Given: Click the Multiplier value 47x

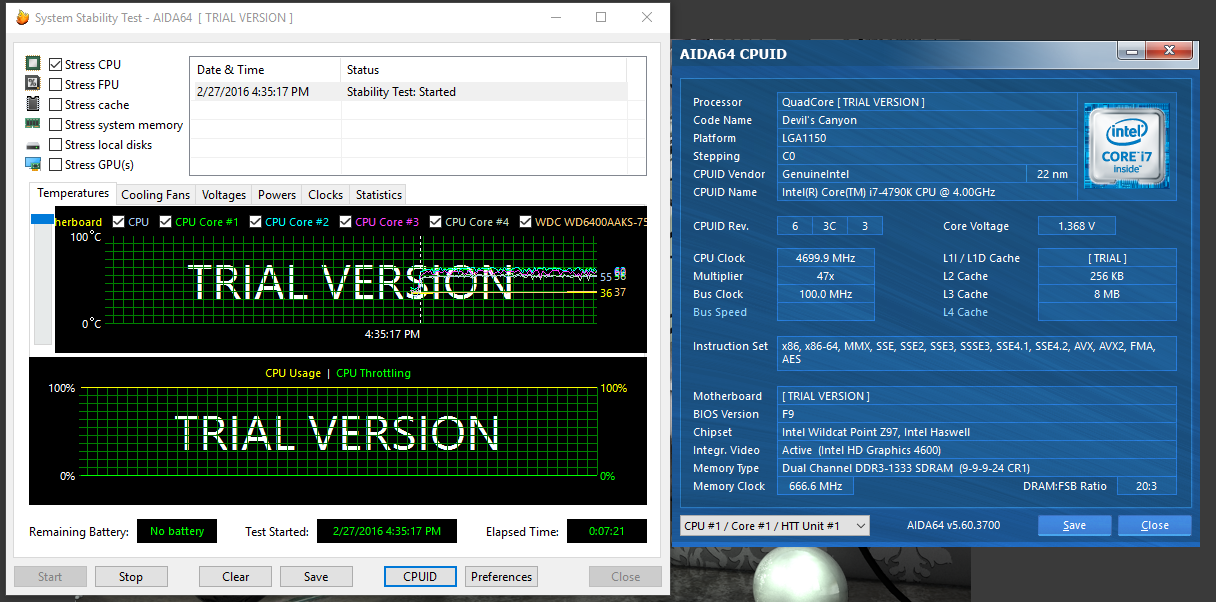Looking at the screenshot, I should pos(826,276).
